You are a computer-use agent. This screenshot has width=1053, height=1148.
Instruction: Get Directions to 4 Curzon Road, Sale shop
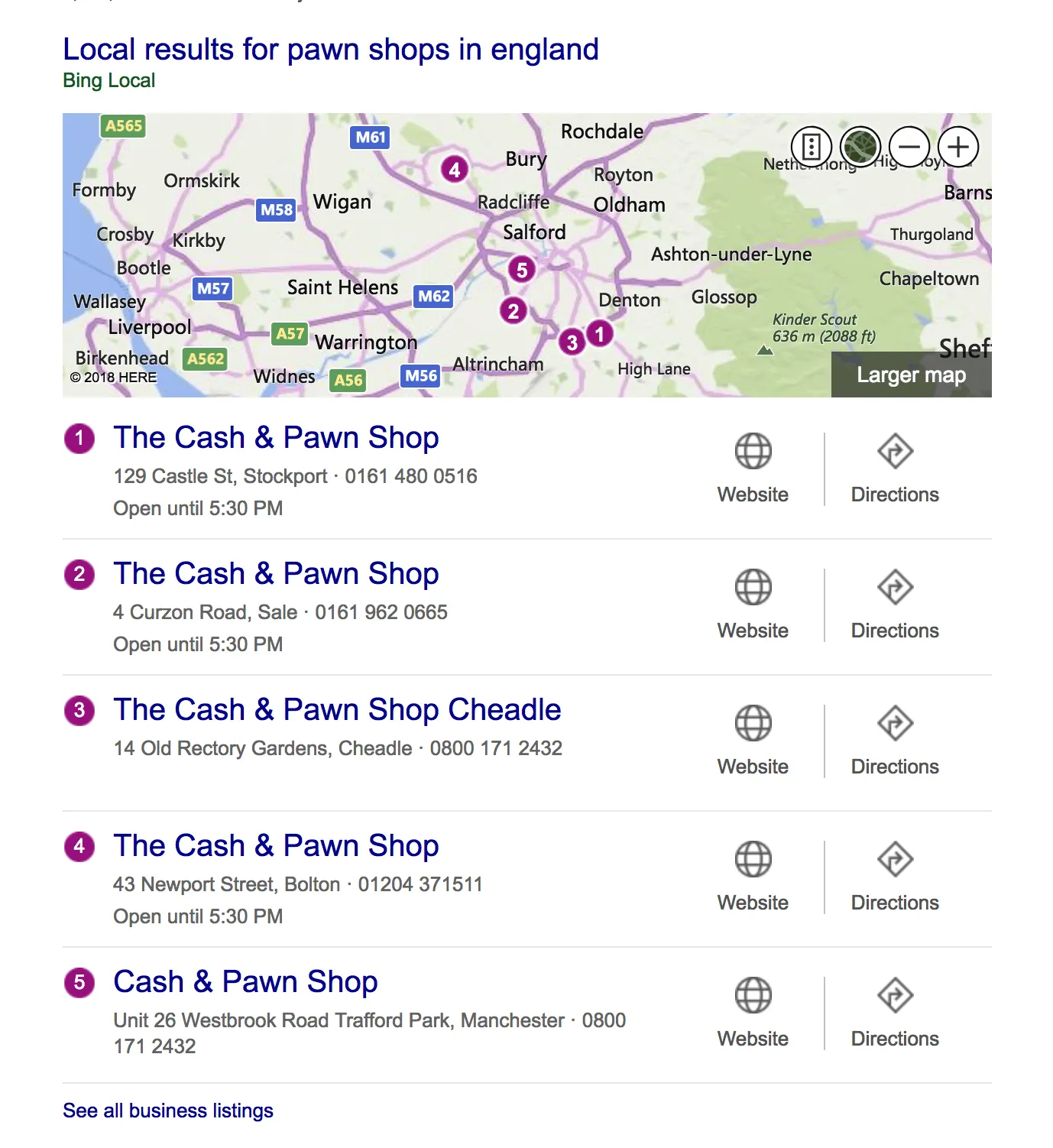coord(895,605)
